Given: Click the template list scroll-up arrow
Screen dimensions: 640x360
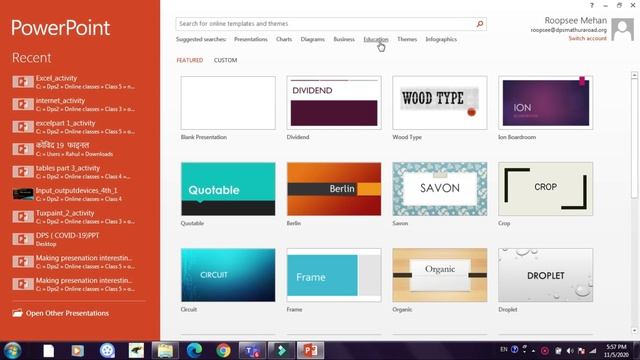Looking at the screenshot, I should 634,75.
